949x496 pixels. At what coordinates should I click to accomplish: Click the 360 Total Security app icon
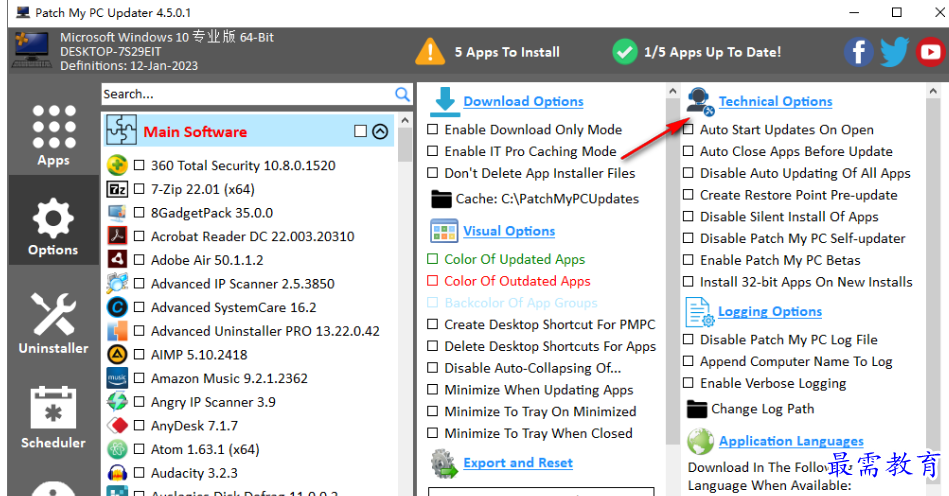117,165
